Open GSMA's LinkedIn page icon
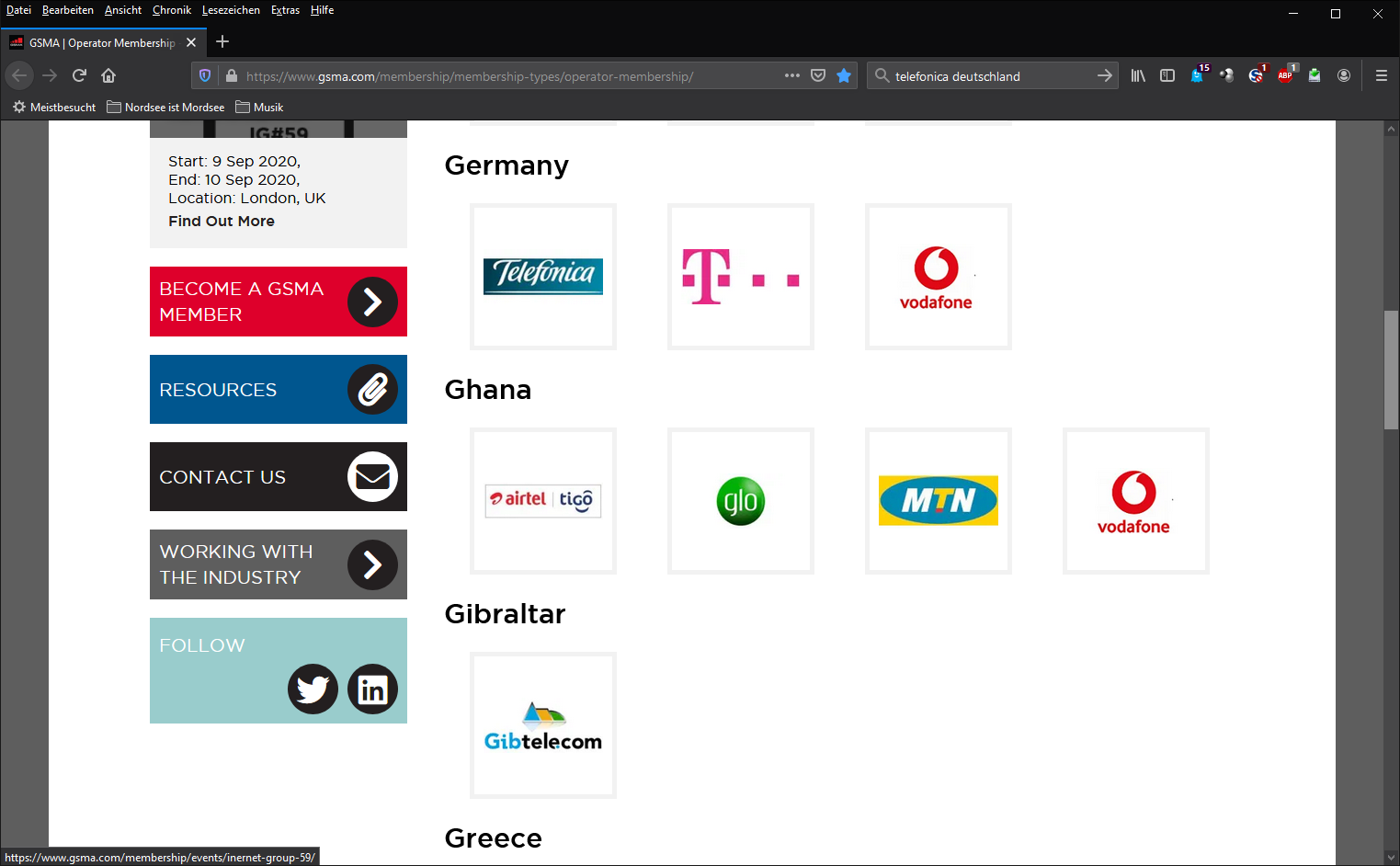The image size is (1400, 866). click(372, 689)
